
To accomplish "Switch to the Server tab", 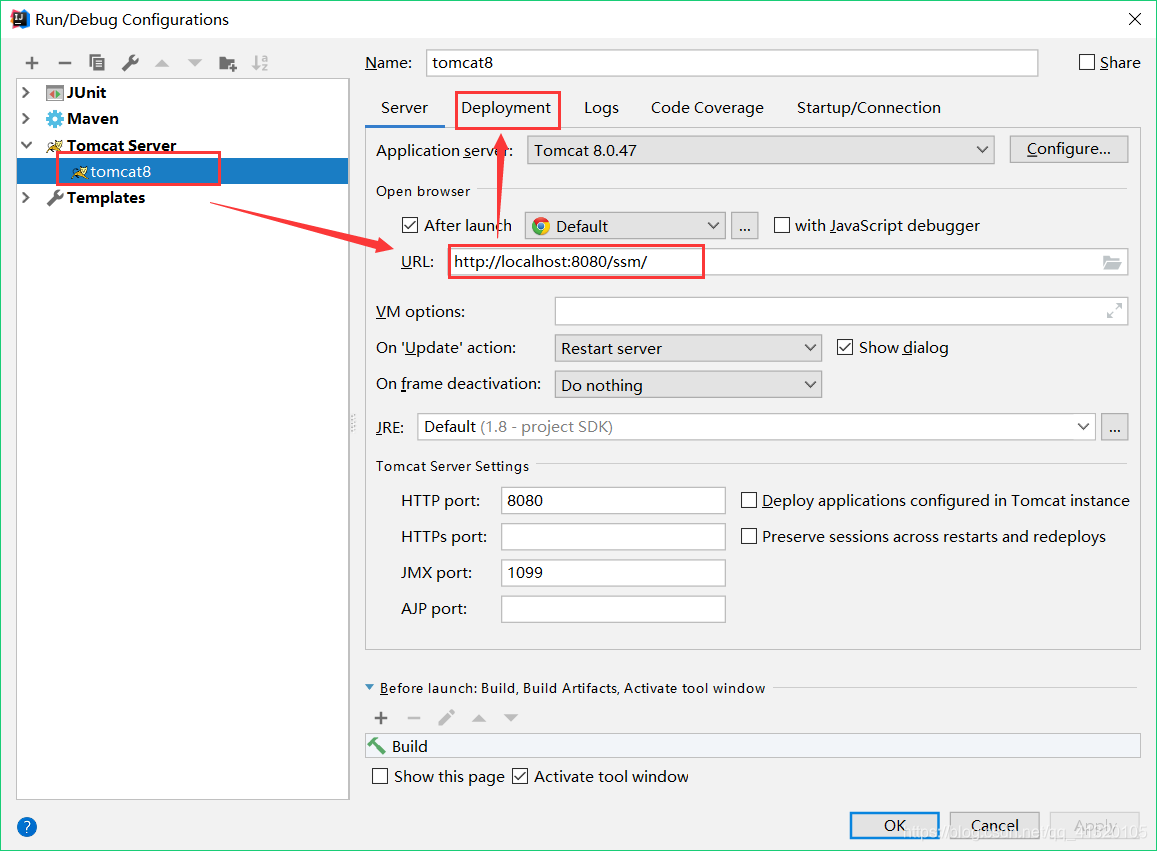I will click(x=404, y=108).
